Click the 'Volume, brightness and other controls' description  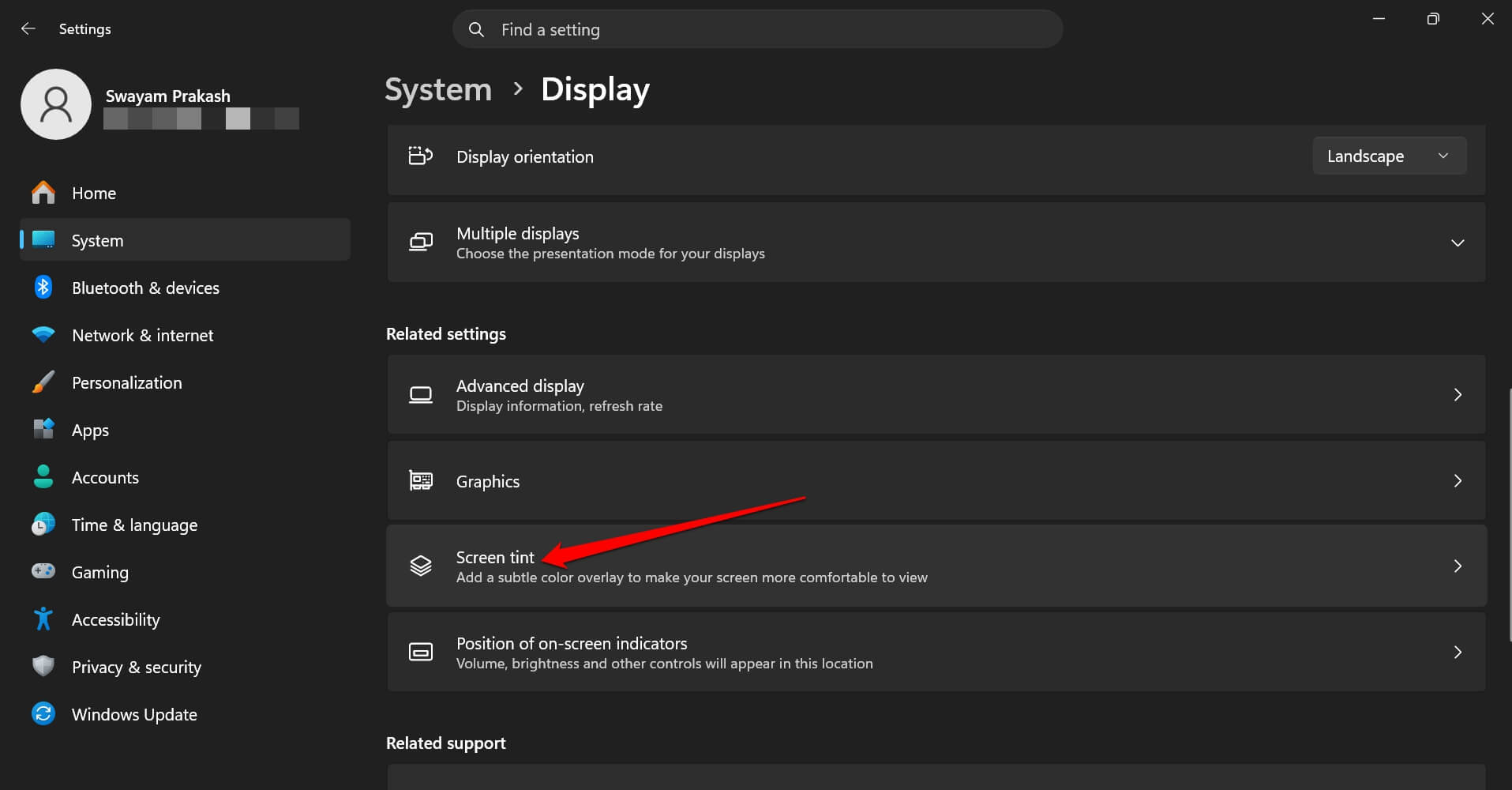(x=665, y=664)
